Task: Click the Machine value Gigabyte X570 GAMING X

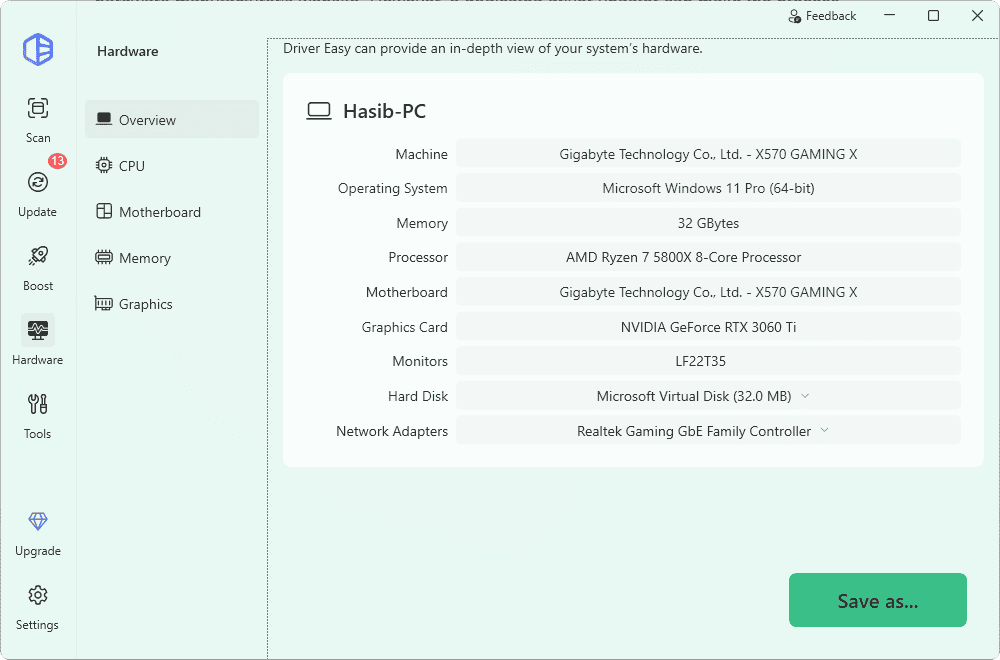Action: (708, 154)
